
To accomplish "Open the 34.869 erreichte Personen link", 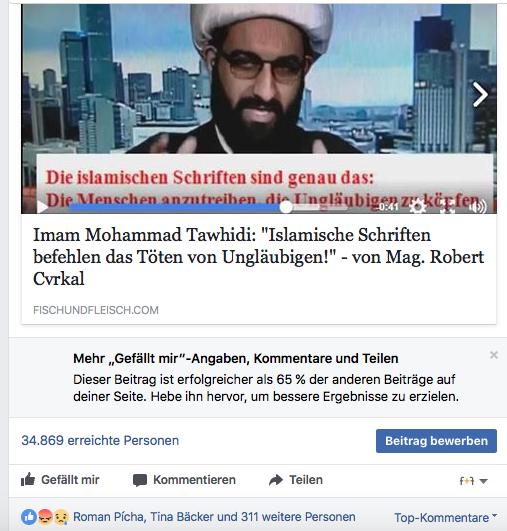I will coord(100,441).
